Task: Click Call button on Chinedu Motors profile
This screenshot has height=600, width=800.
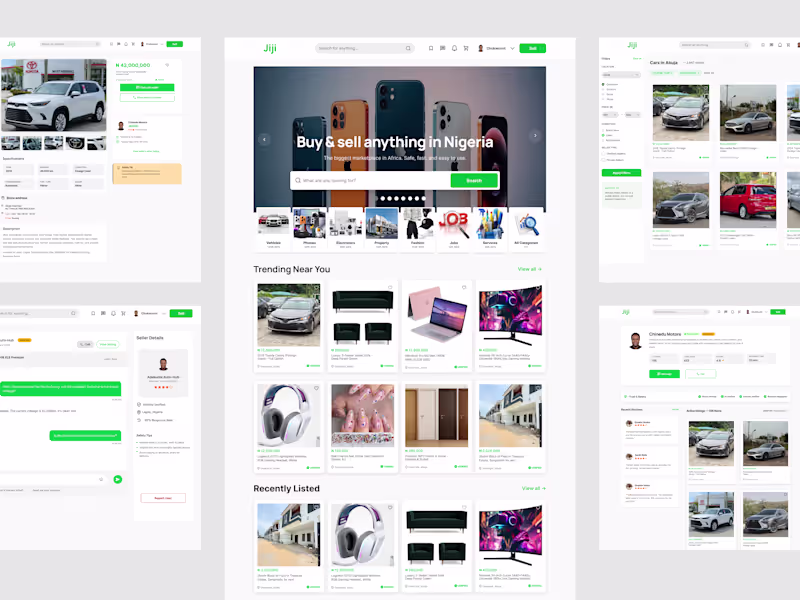Action: [701, 374]
